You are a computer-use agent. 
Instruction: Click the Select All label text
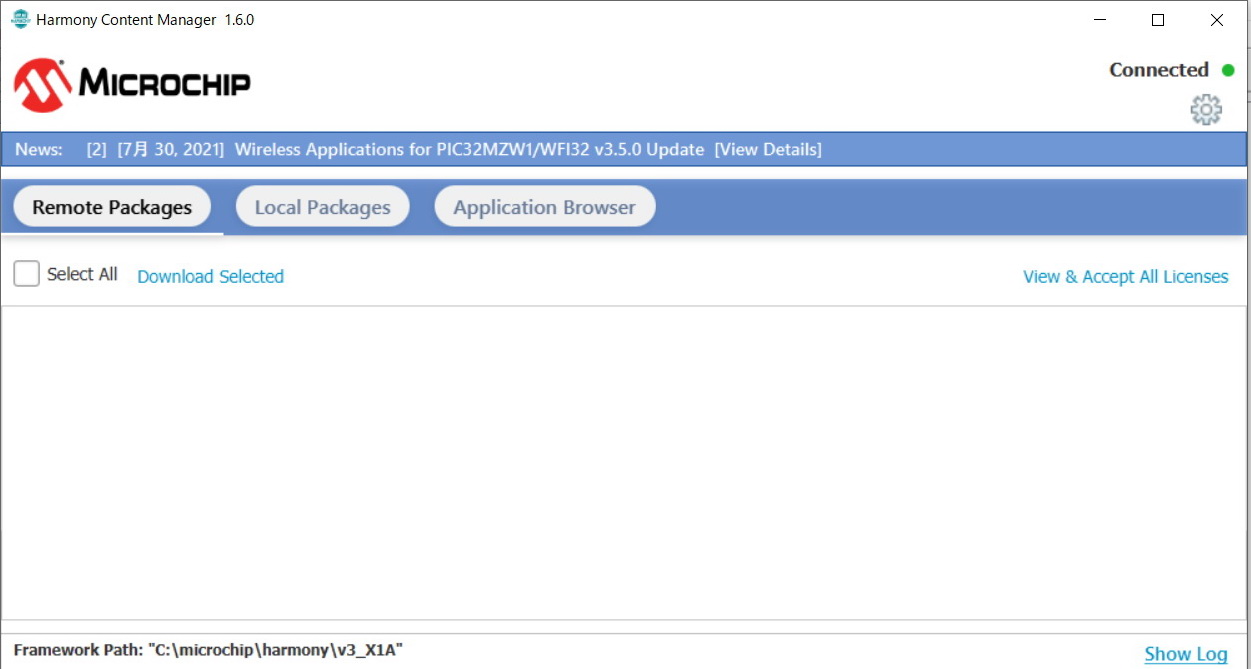82,274
